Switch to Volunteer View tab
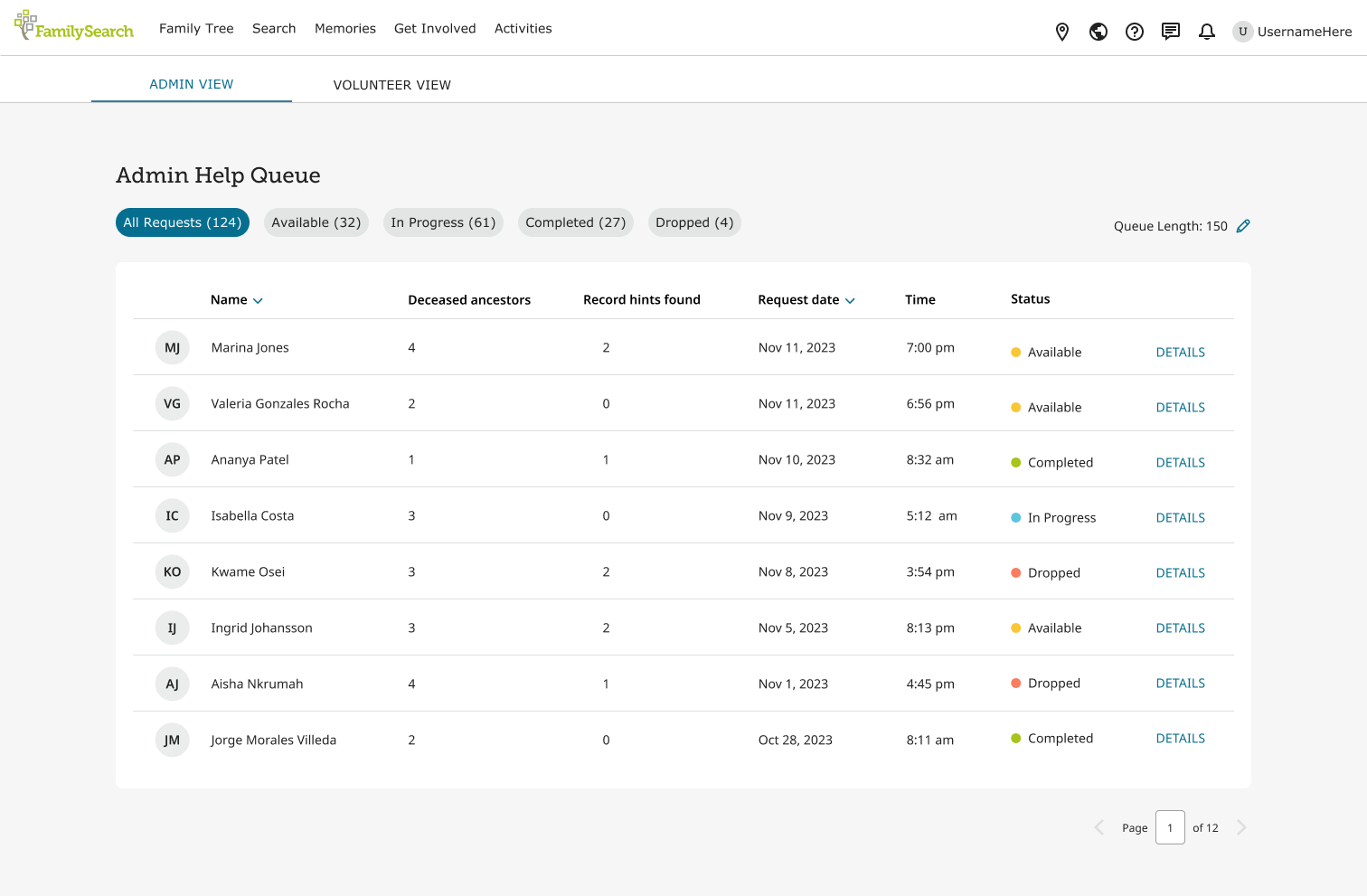 click(391, 85)
